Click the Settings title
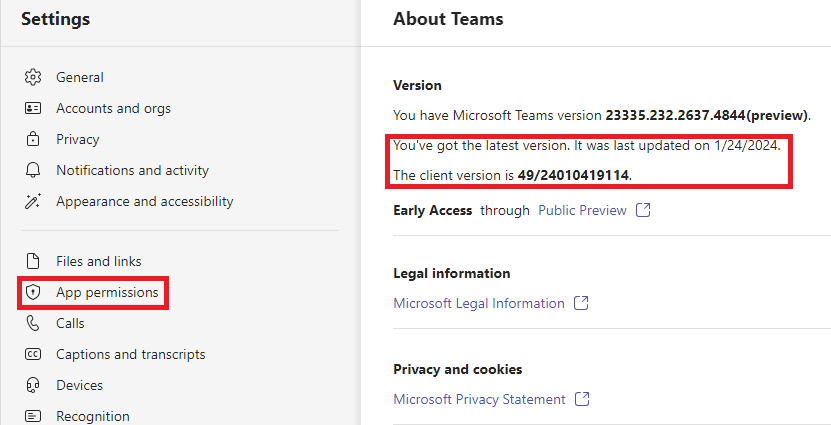 56,20
